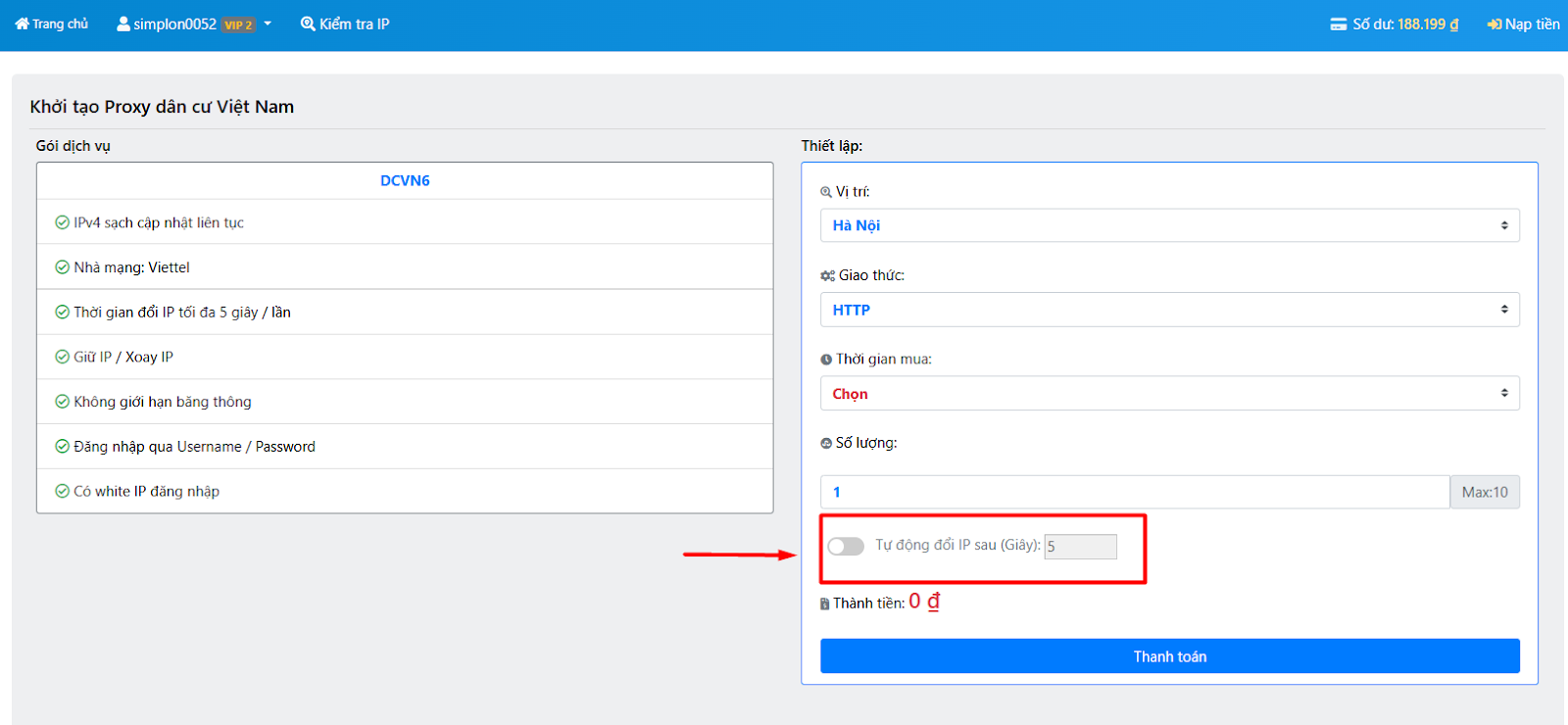Click the balance amount 188.199 đ
Screen dimensions: 1568x725
tap(1428, 24)
